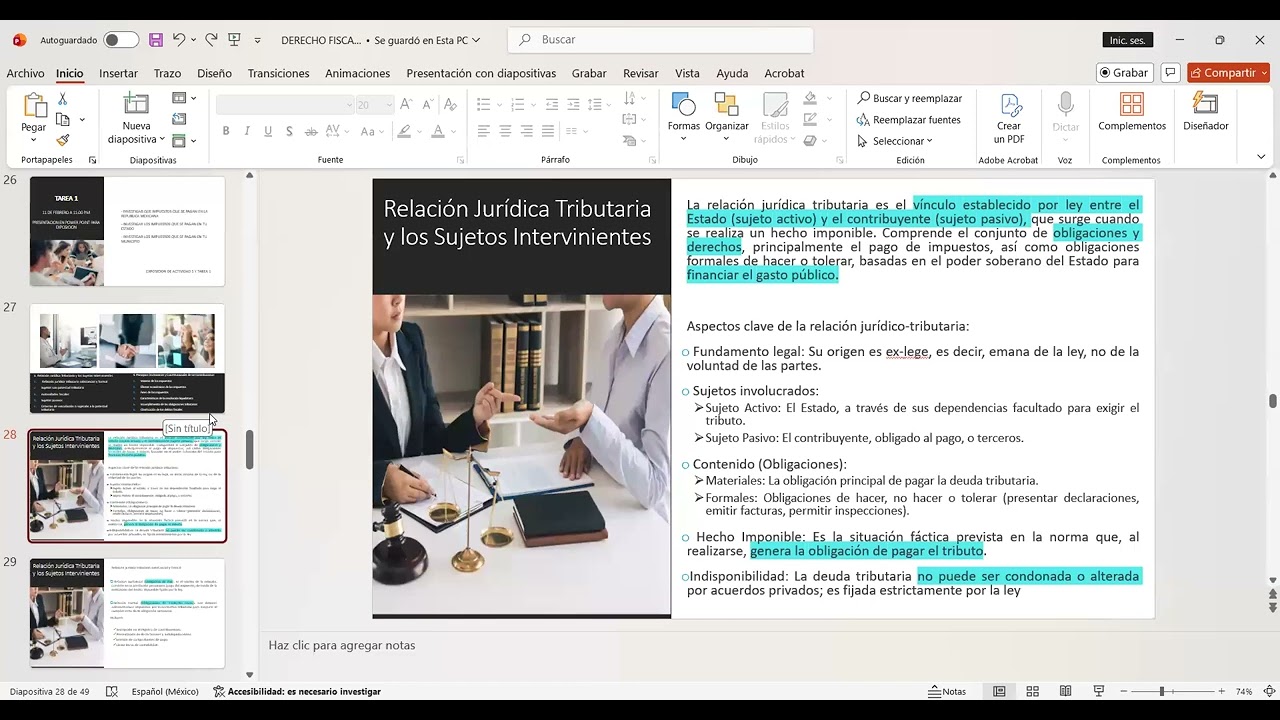
Task: Open the Animaciones tab
Action: click(357, 73)
